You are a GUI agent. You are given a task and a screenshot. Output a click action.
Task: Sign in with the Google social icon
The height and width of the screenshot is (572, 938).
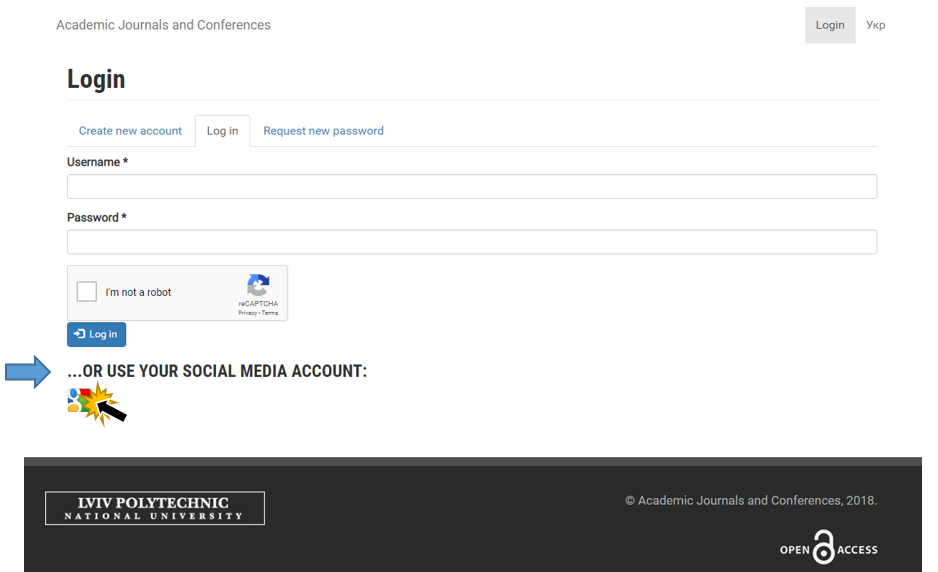(79, 400)
